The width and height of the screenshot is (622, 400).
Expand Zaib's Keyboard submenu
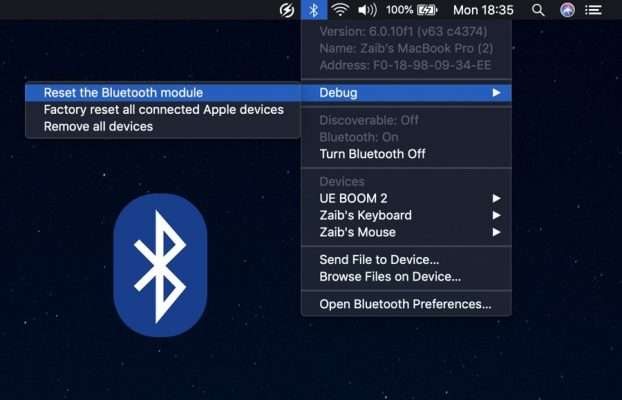[496, 215]
